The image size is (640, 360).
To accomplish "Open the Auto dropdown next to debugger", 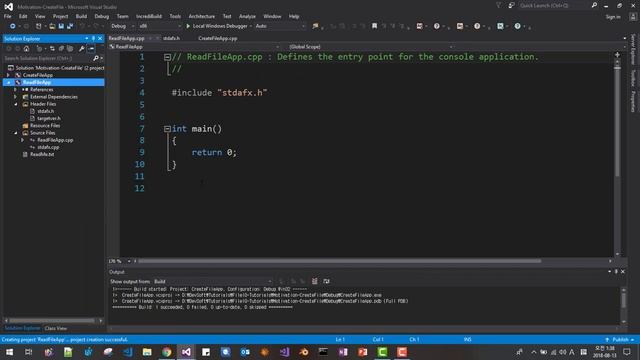I will point(280,26).
